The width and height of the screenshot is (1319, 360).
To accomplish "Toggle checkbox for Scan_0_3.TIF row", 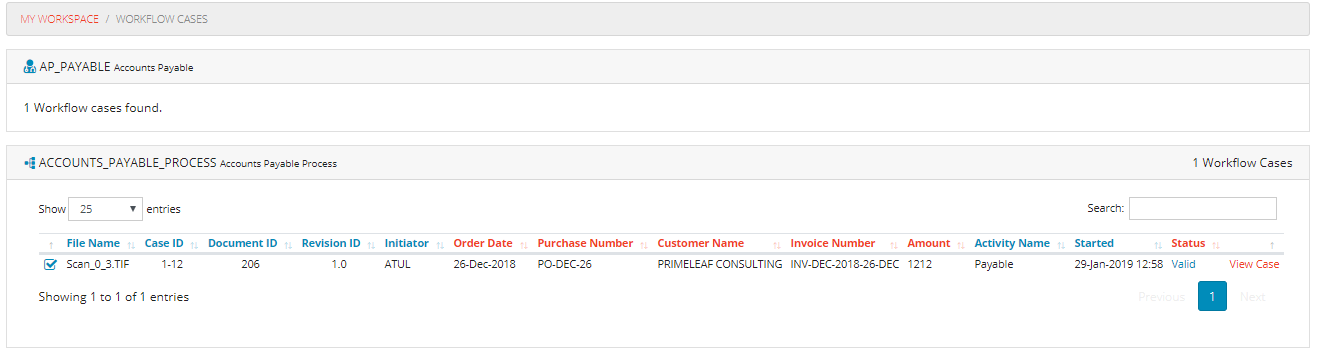I will (x=50, y=265).
